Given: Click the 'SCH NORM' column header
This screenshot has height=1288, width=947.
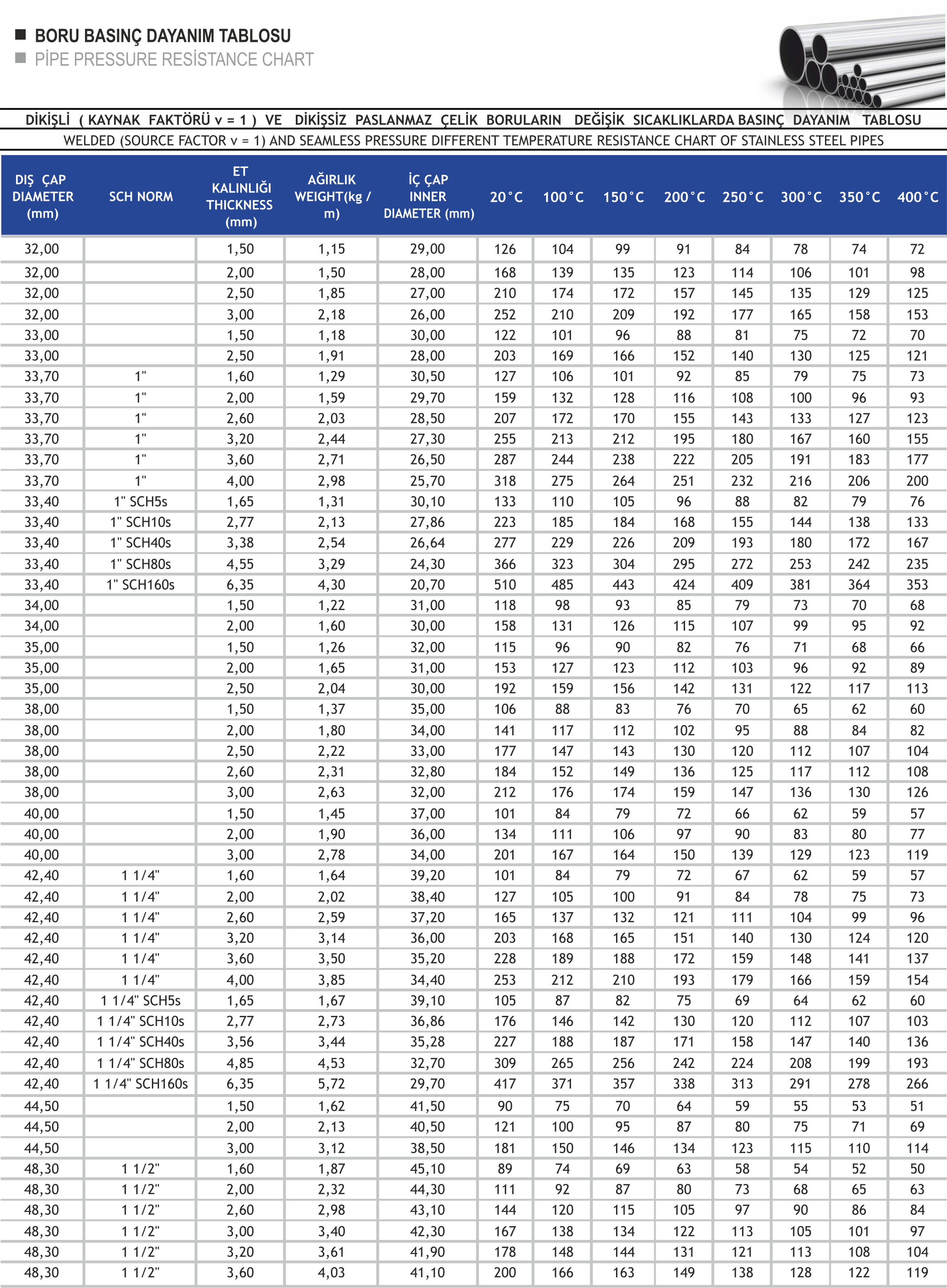Looking at the screenshot, I should [140, 196].
